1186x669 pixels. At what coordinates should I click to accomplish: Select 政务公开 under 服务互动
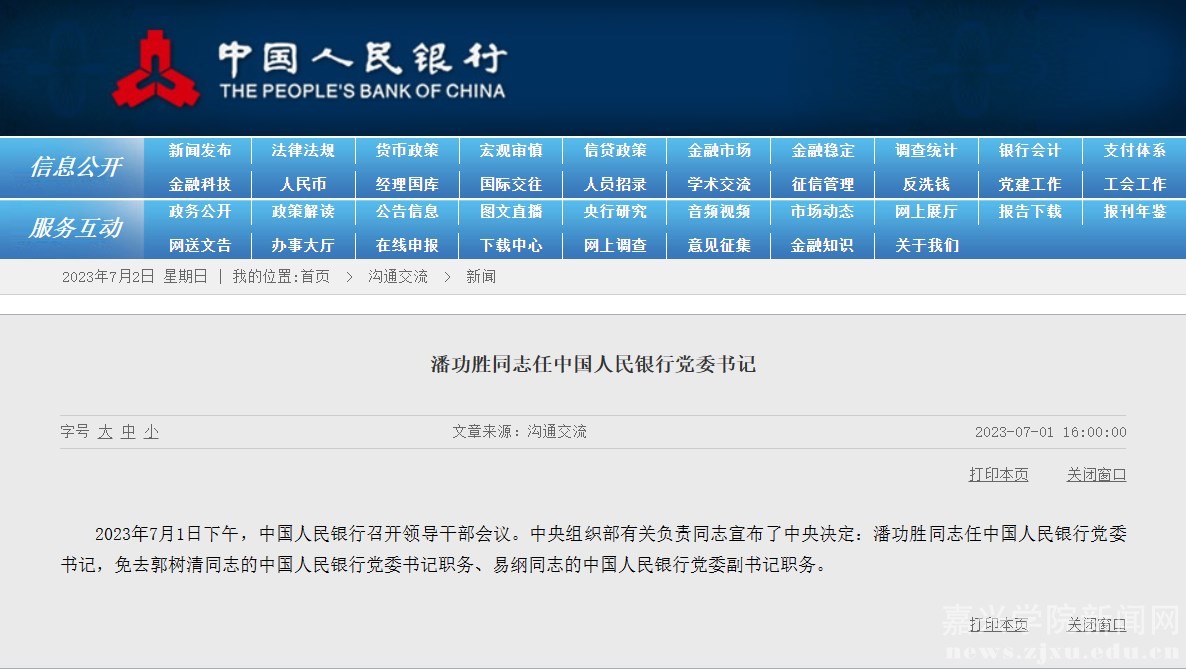point(200,212)
